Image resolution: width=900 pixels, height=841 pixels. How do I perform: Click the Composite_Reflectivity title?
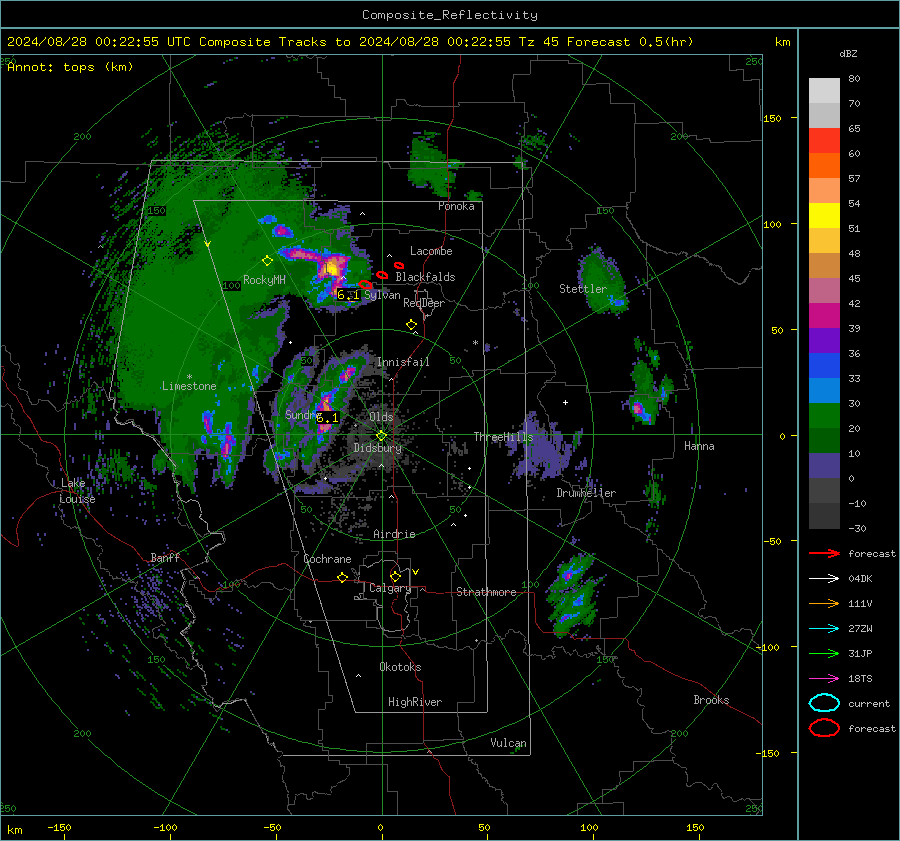[450, 15]
